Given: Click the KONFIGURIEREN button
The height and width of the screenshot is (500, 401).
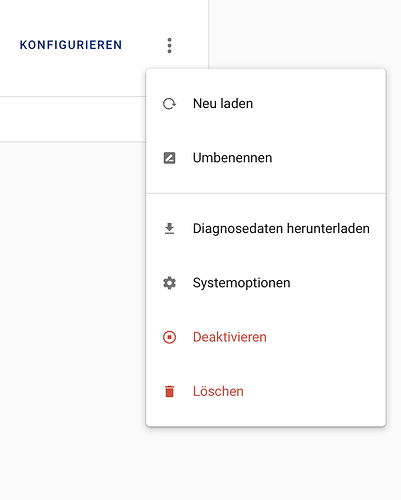Looking at the screenshot, I should coord(71,45).
